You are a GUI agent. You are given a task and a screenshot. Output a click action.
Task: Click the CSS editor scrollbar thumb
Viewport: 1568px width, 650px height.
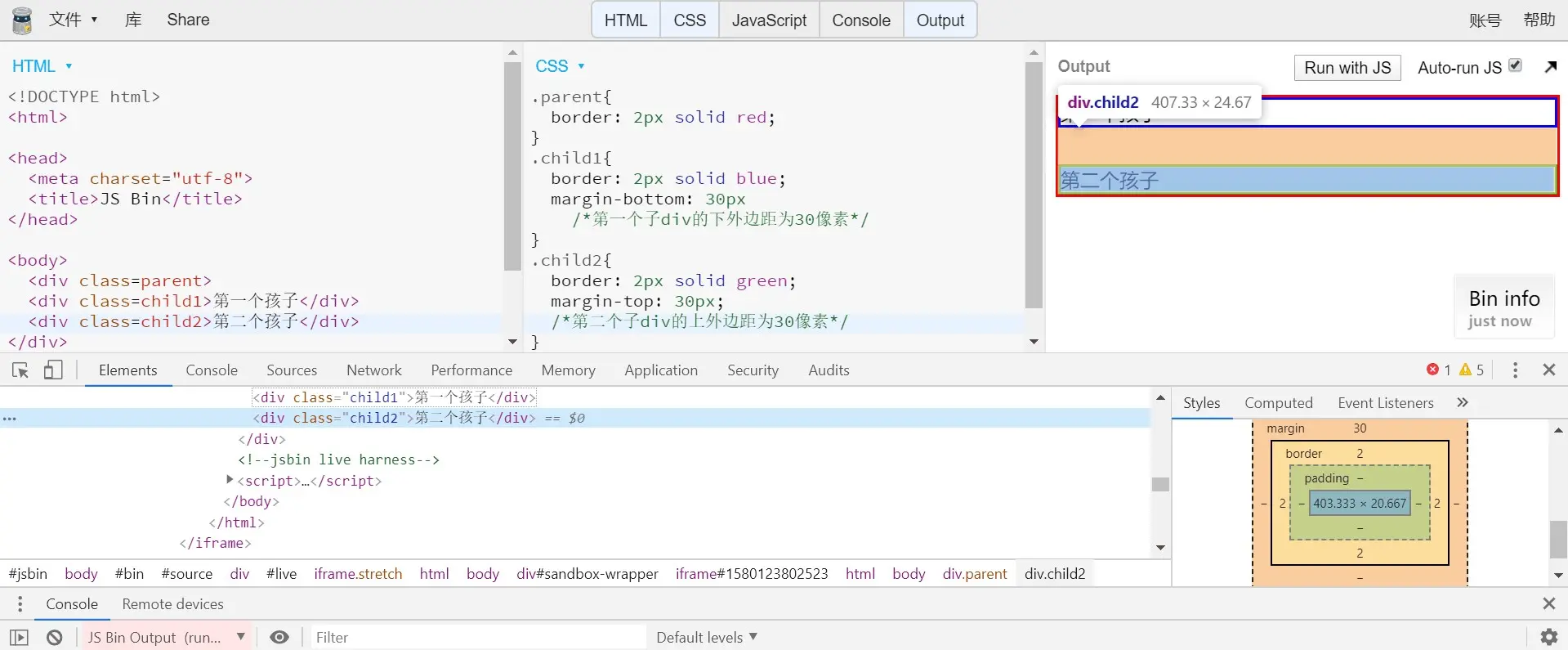[x=1034, y=185]
